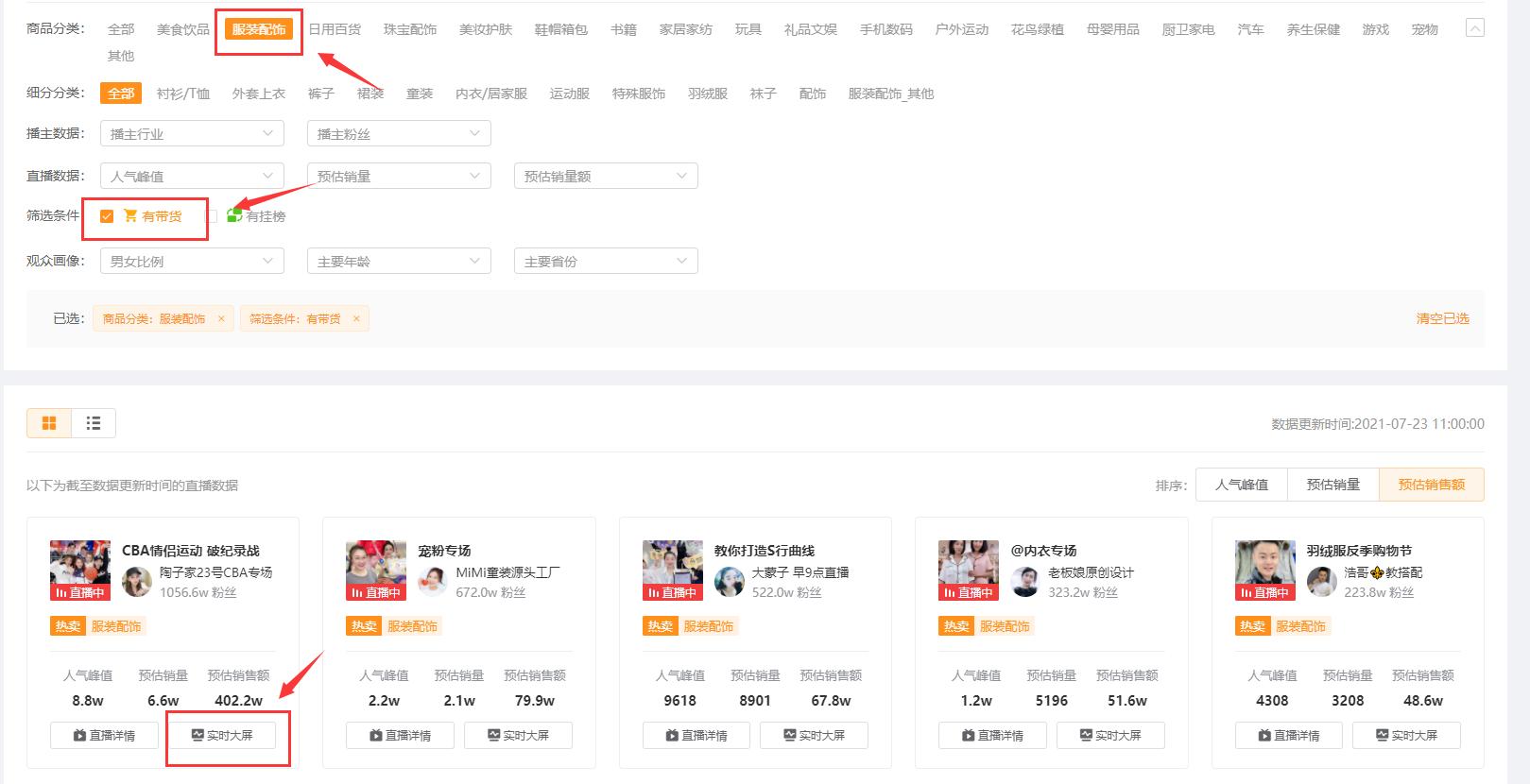The width and height of the screenshot is (1530, 784).
Task: Click the 羽绒服反季购物节 stream title
Action: (1359, 550)
